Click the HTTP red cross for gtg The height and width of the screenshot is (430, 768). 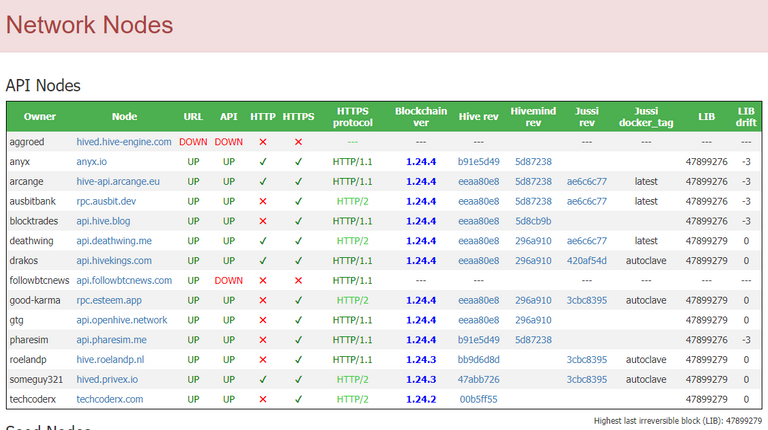(263, 320)
